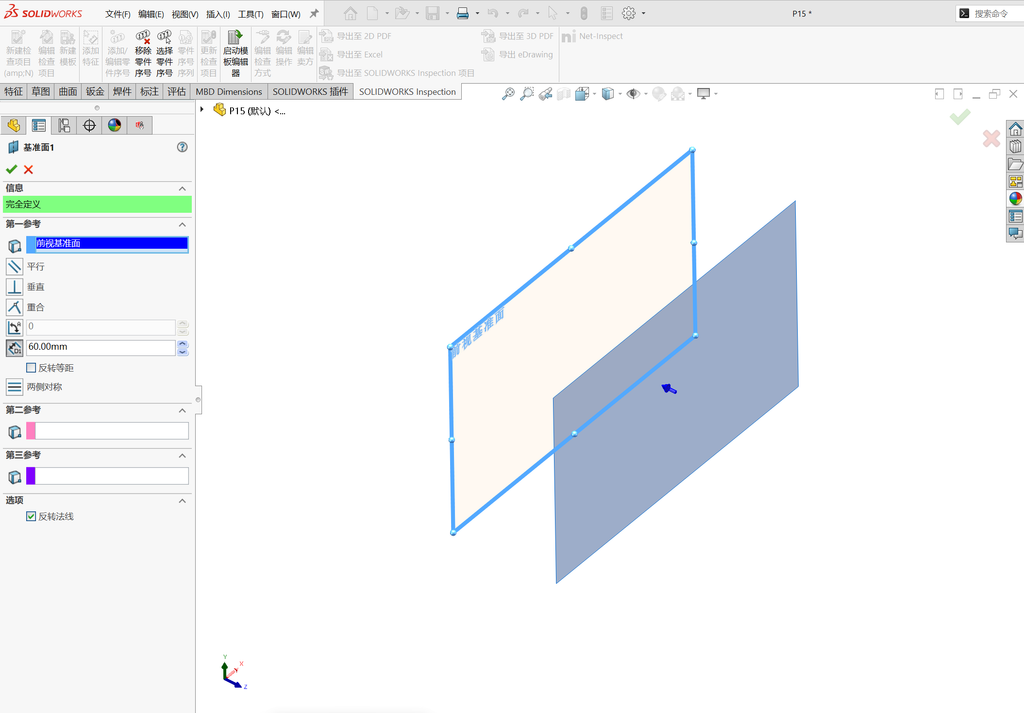
Task: Cancel the plane with red X
Action: pyautogui.click(x=29, y=170)
